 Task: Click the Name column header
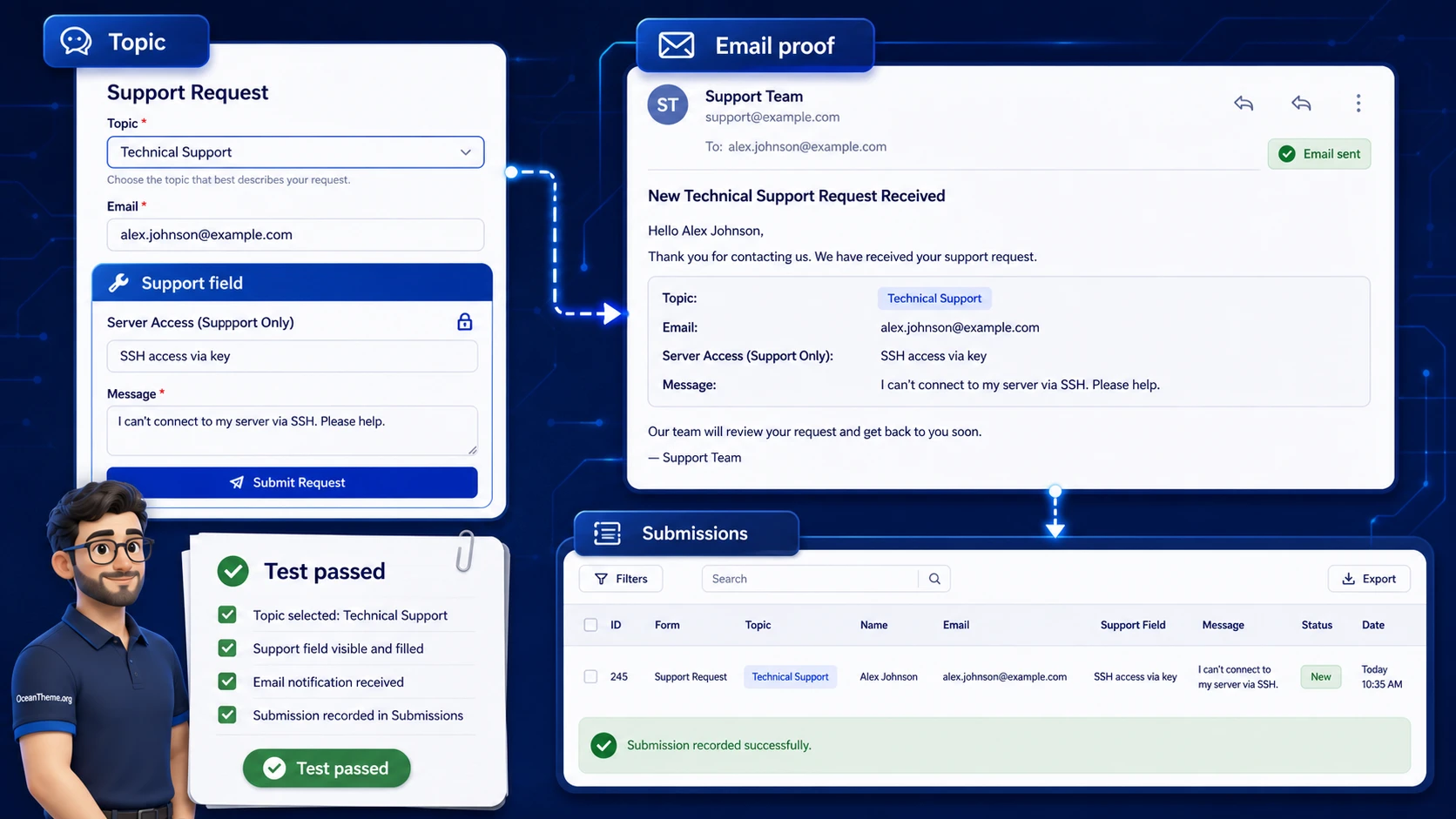(x=873, y=625)
